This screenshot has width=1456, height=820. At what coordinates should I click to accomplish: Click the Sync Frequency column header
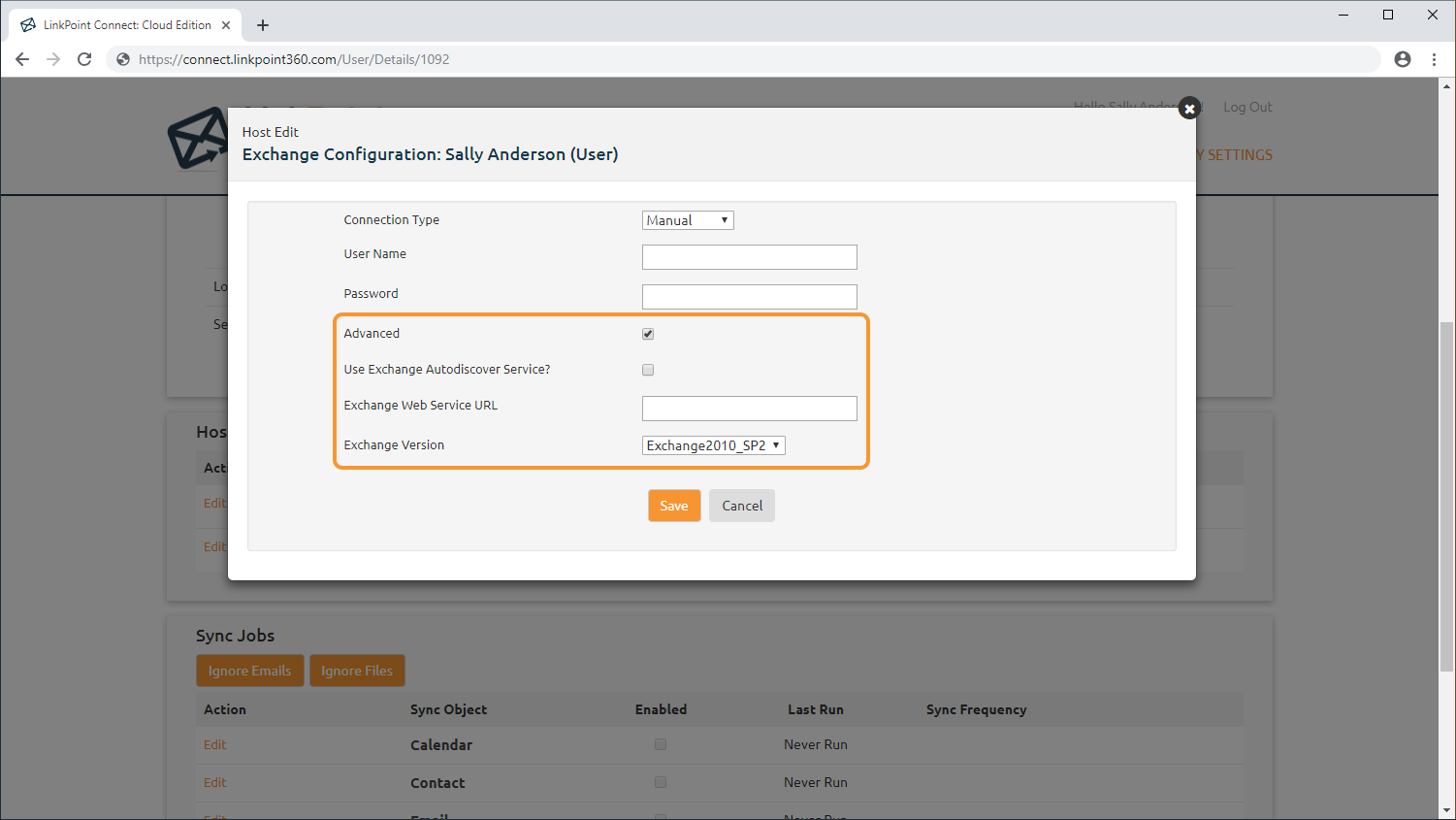(976, 709)
